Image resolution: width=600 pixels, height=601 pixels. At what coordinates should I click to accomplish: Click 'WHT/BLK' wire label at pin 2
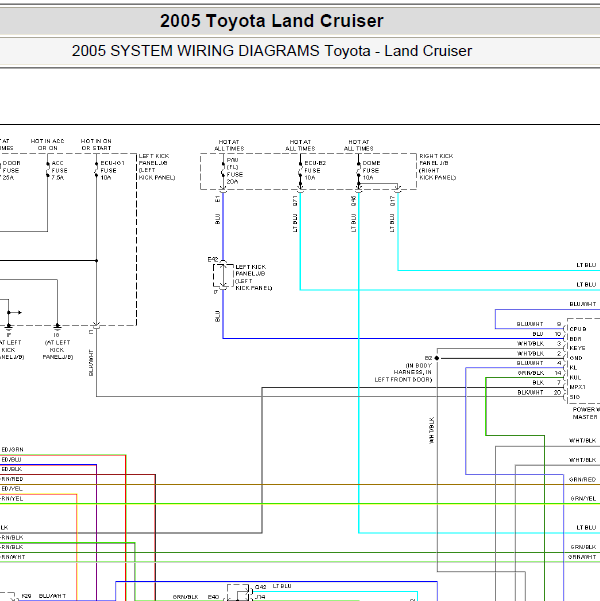click(530, 353)
